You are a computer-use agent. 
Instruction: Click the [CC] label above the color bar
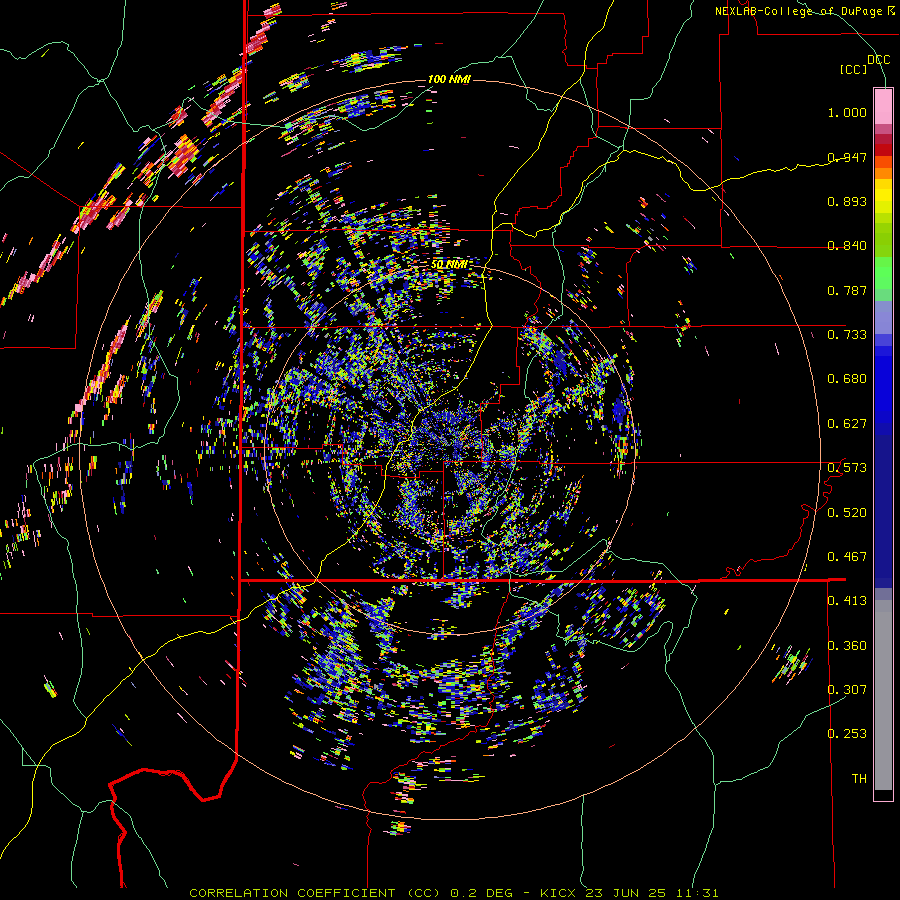pos(854,69)
